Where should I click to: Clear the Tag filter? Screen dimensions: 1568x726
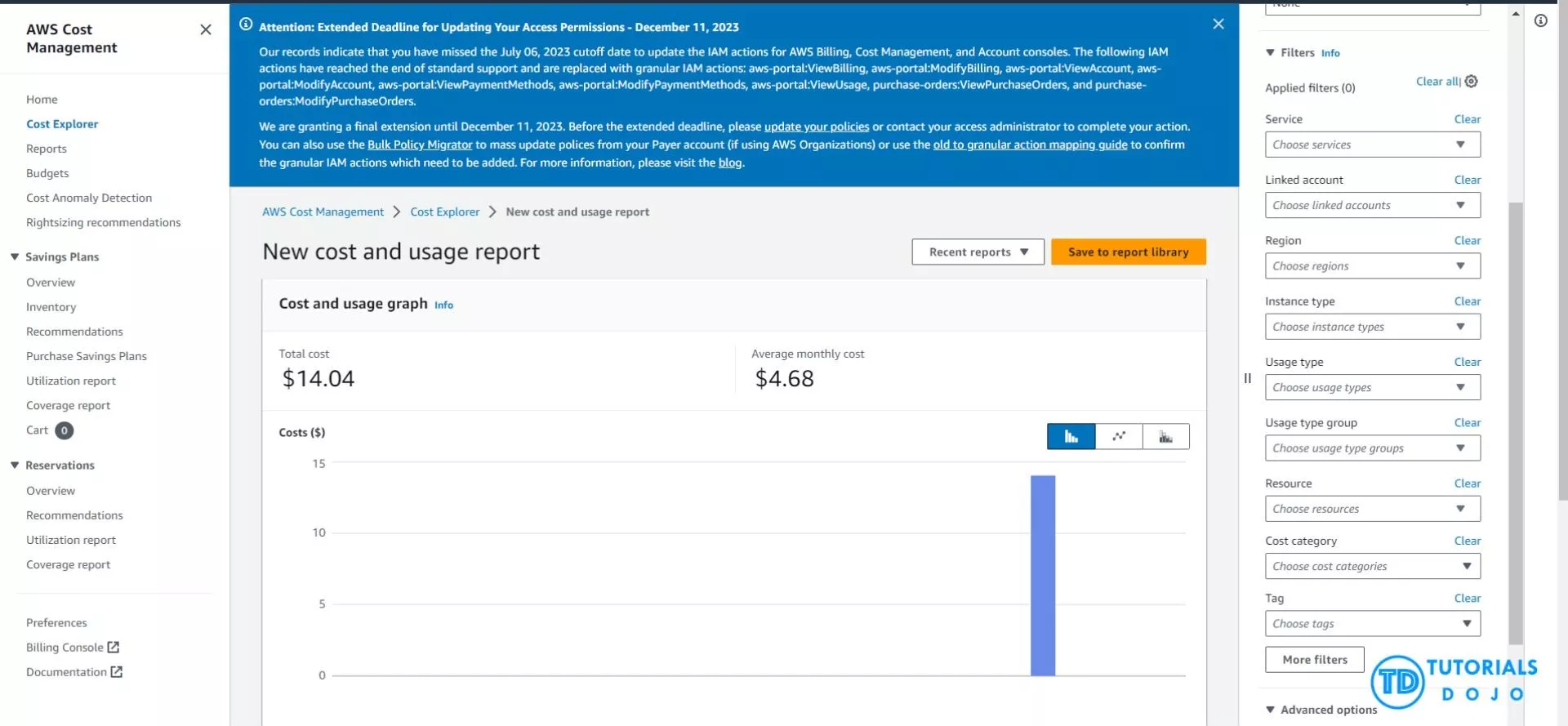pyautogui.click(x=1467, y=599)
